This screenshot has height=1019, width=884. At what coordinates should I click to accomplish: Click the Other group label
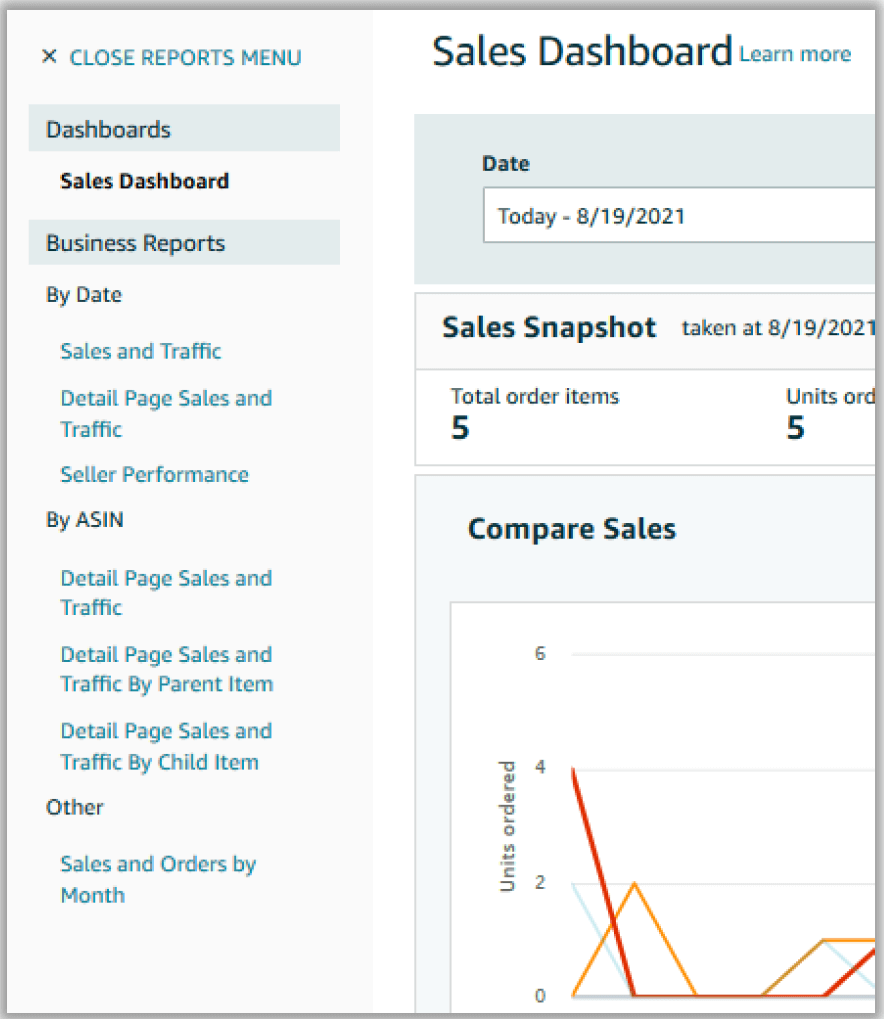click(75, 807)
